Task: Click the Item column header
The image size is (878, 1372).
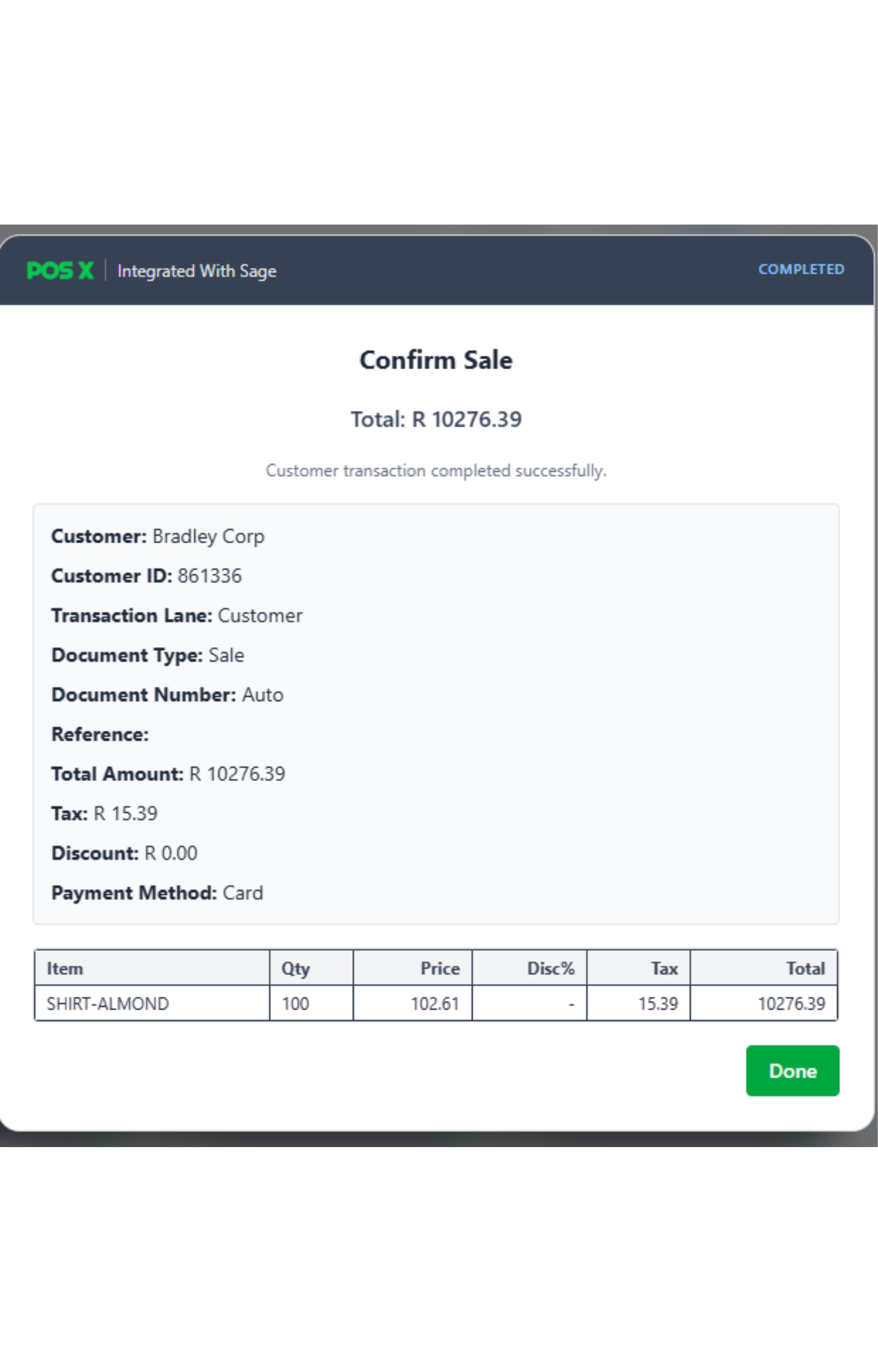Action: point(152,968)
